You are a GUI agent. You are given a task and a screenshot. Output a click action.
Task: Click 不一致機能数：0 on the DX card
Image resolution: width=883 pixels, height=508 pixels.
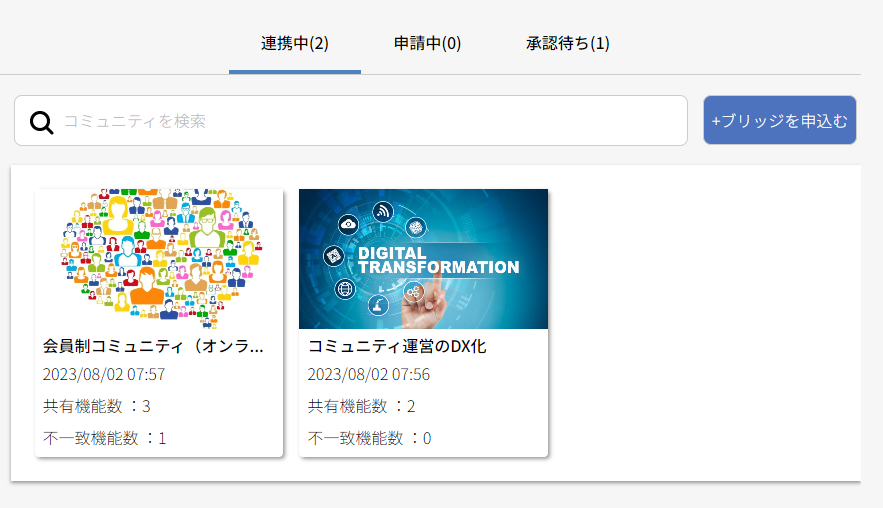(369, 438)
